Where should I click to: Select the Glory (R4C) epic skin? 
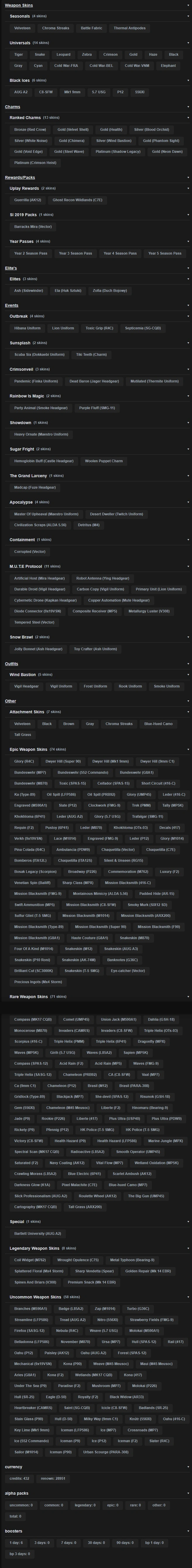(24, 761)
